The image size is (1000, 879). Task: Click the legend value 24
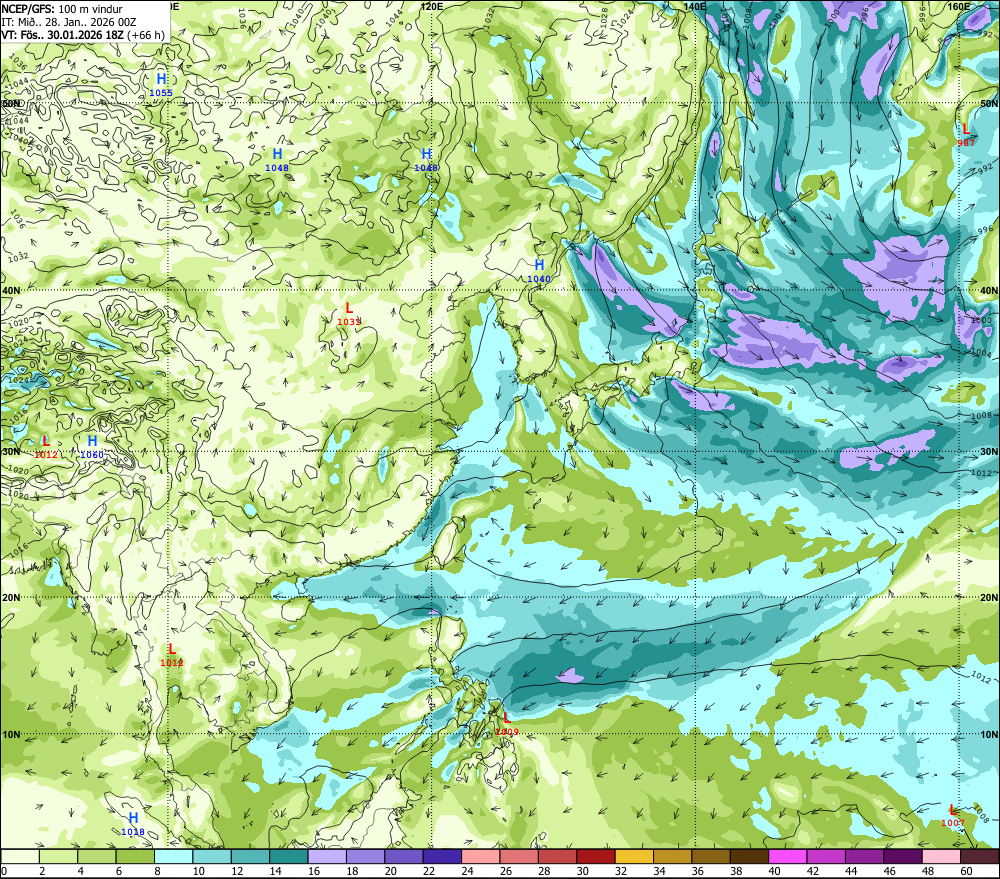tap(467, 871)
